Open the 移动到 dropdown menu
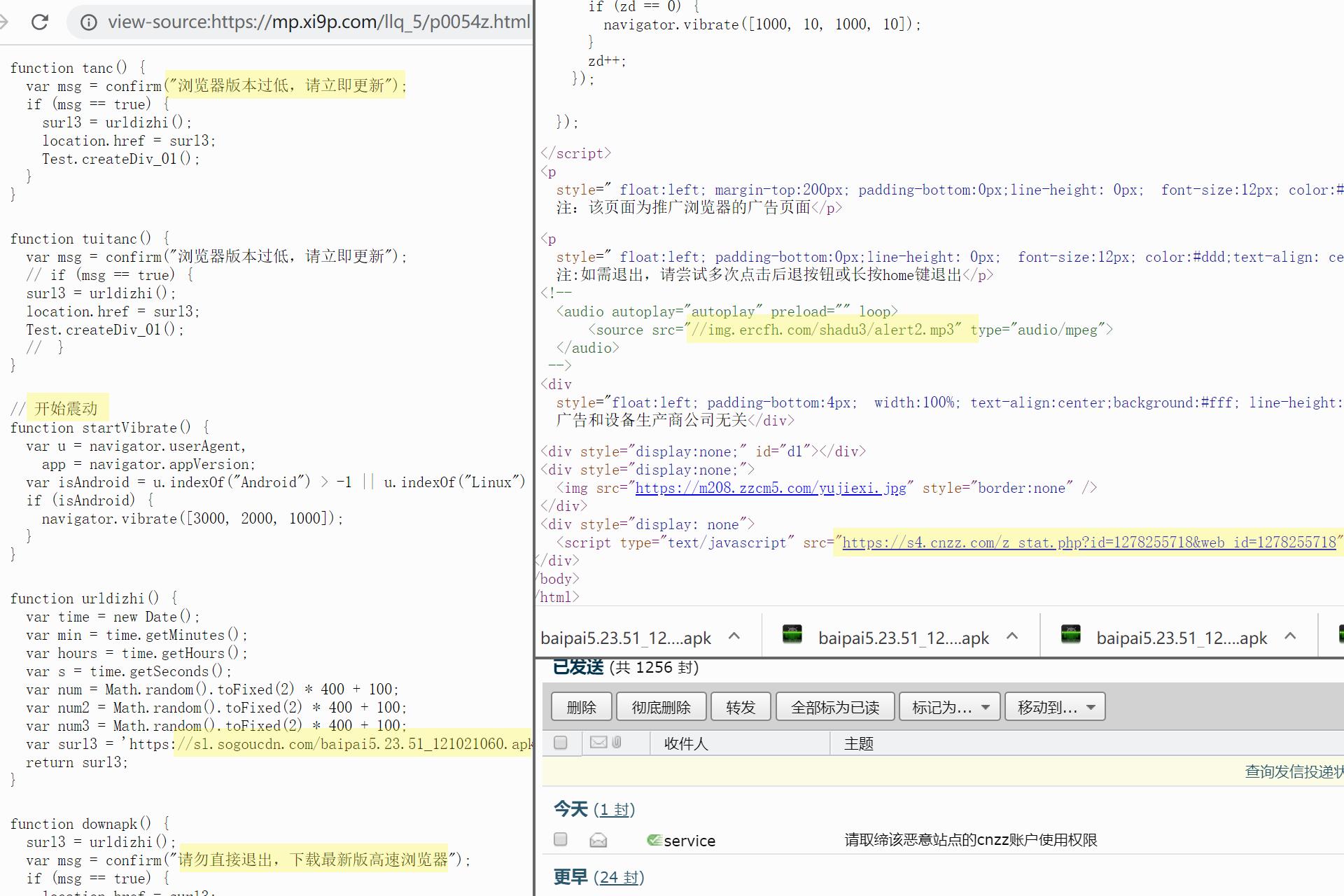Image resolution: width=1344 pixels, height=896 pixels. (x=1054, y=706)
